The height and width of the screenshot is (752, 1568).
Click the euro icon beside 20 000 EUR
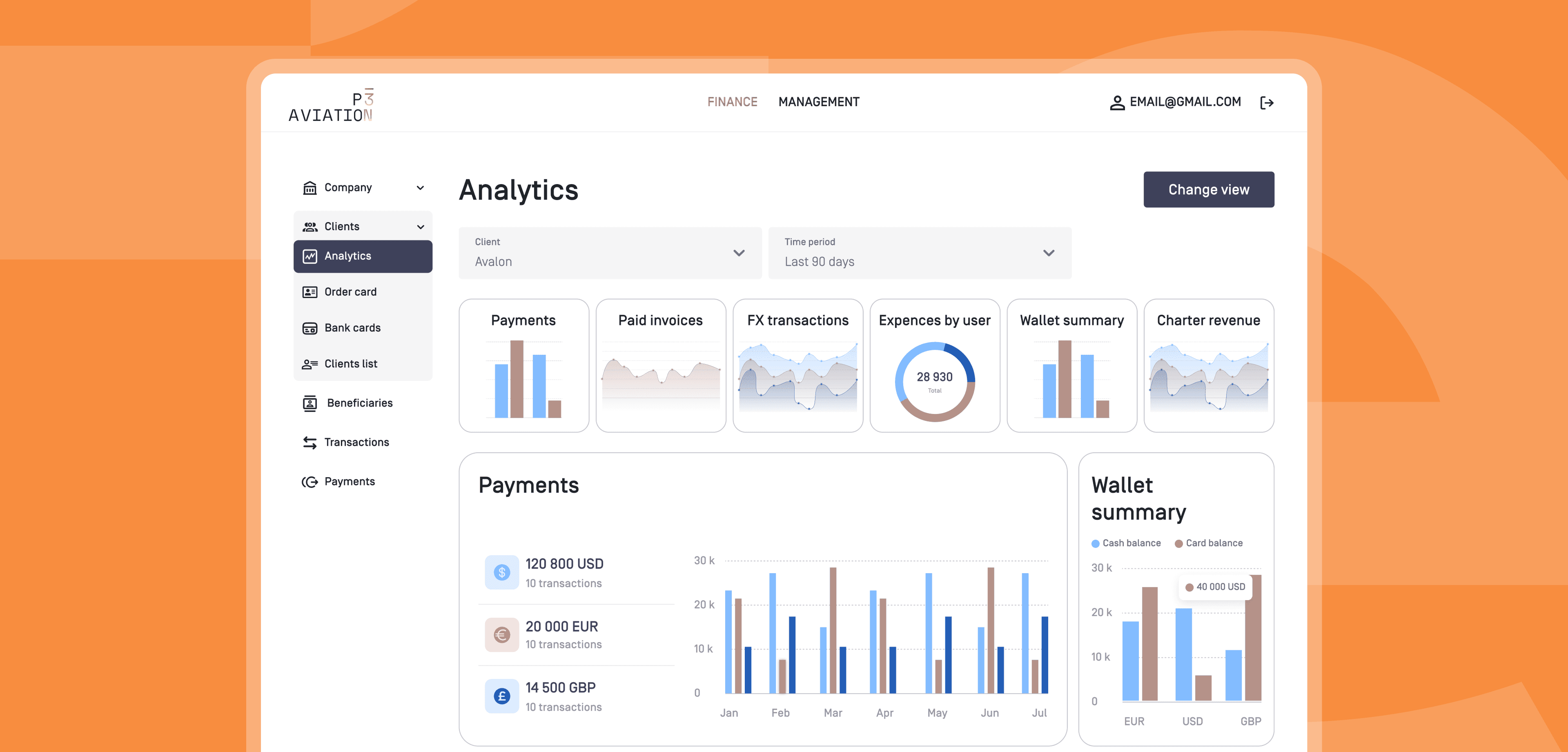coord(501,634)
